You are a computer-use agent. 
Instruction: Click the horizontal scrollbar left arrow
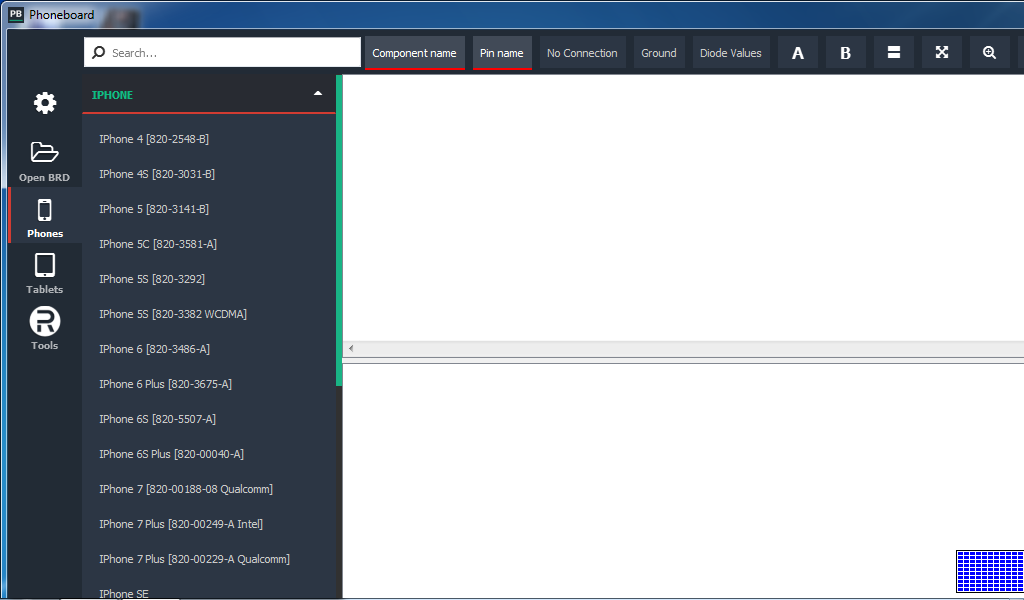tap(351, 349)
